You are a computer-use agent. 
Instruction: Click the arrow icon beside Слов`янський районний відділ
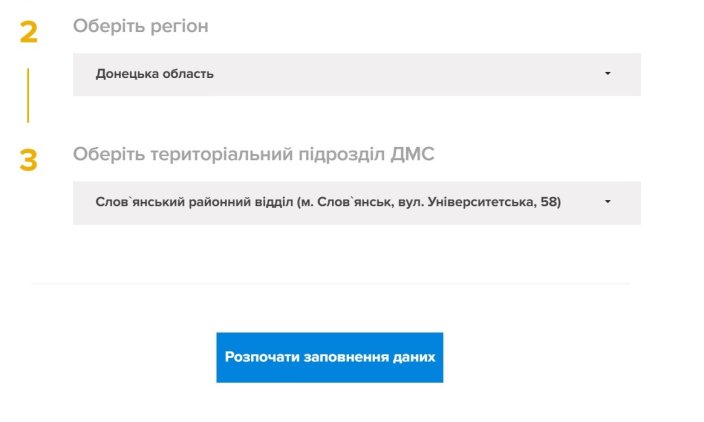pos(607,202)
